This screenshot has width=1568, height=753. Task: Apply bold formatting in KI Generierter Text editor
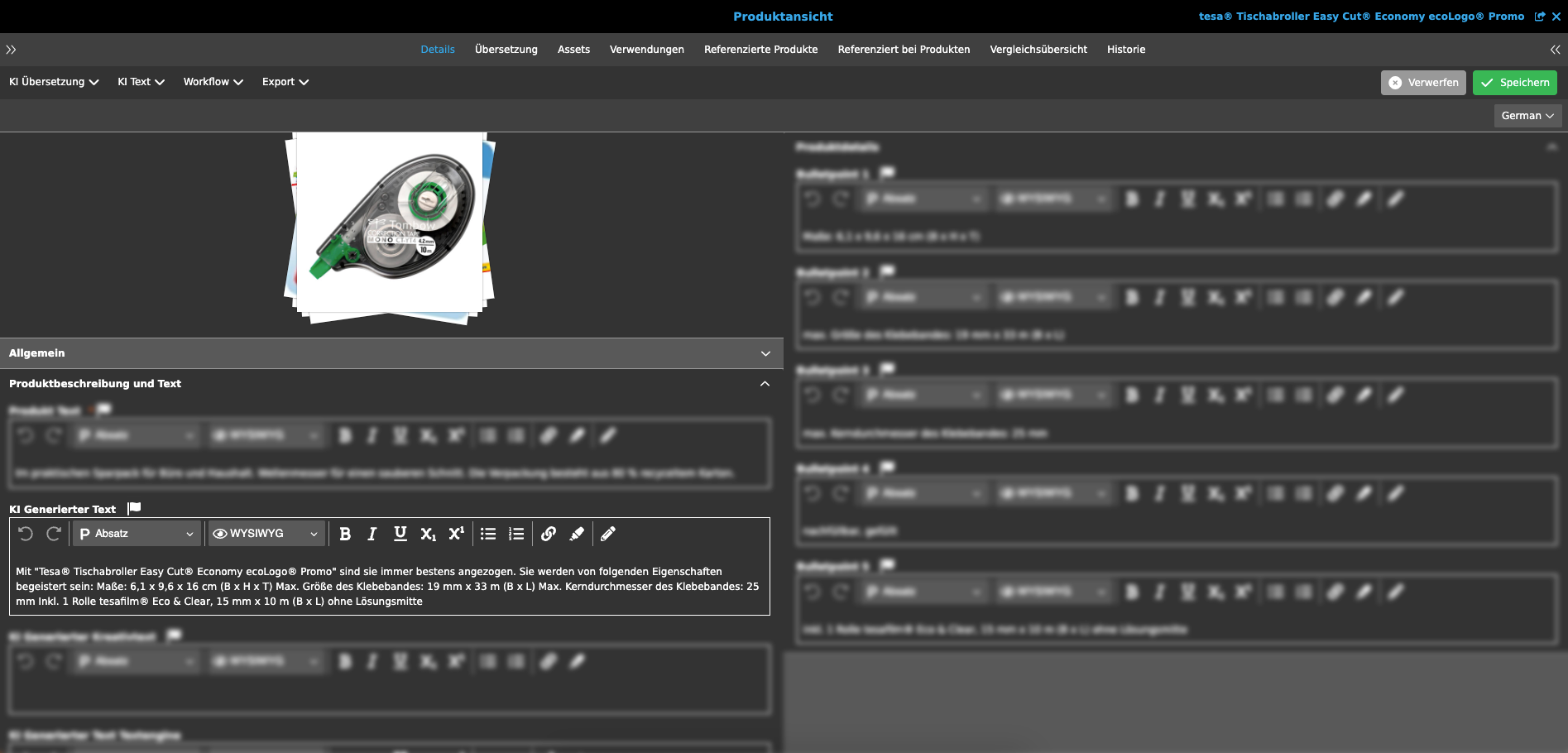pos(345,534)
